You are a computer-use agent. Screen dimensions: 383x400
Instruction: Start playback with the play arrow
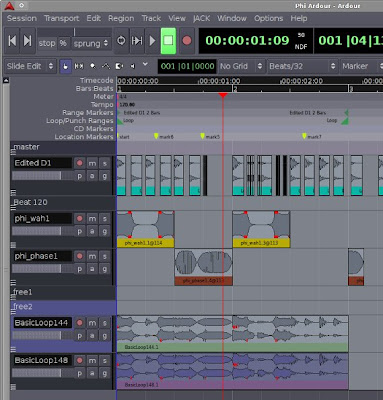tap(152, 41)
